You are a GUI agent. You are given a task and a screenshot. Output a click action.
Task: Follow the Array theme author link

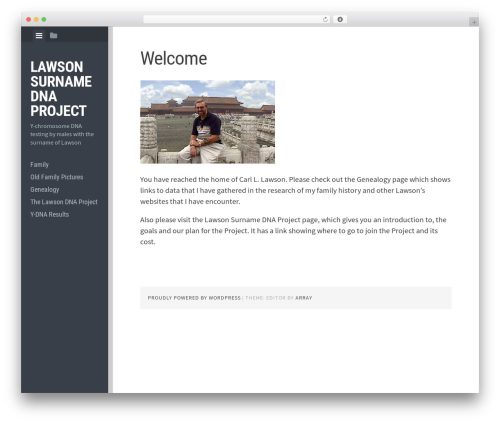[304, 298]
